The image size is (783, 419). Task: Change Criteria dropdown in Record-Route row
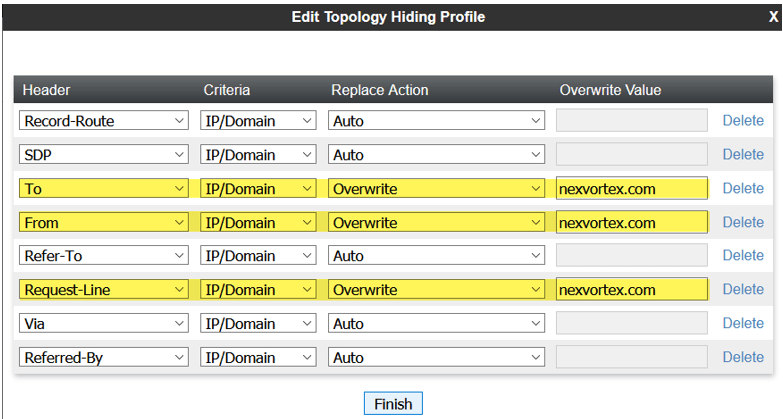[x=258, y=120]
